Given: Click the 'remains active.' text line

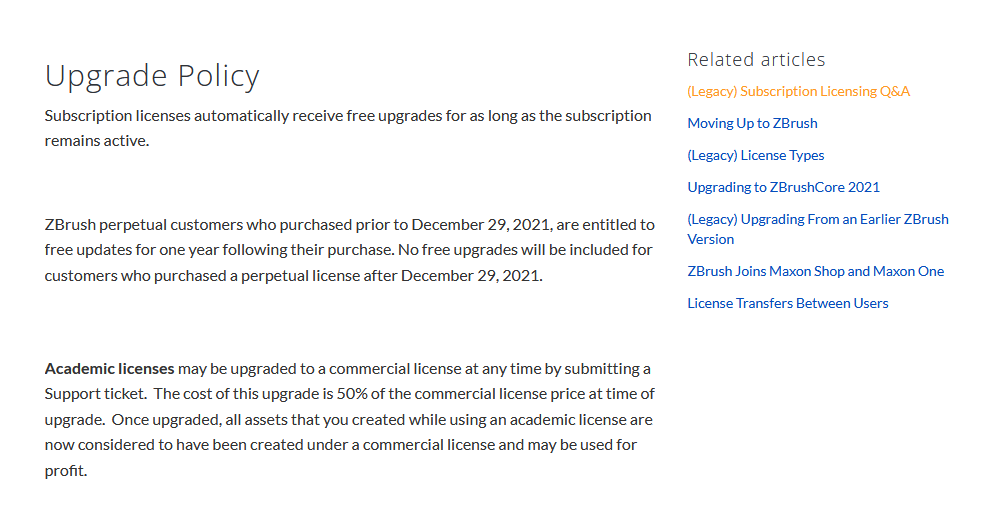Looking at the screenshot, I should point(97,141).
